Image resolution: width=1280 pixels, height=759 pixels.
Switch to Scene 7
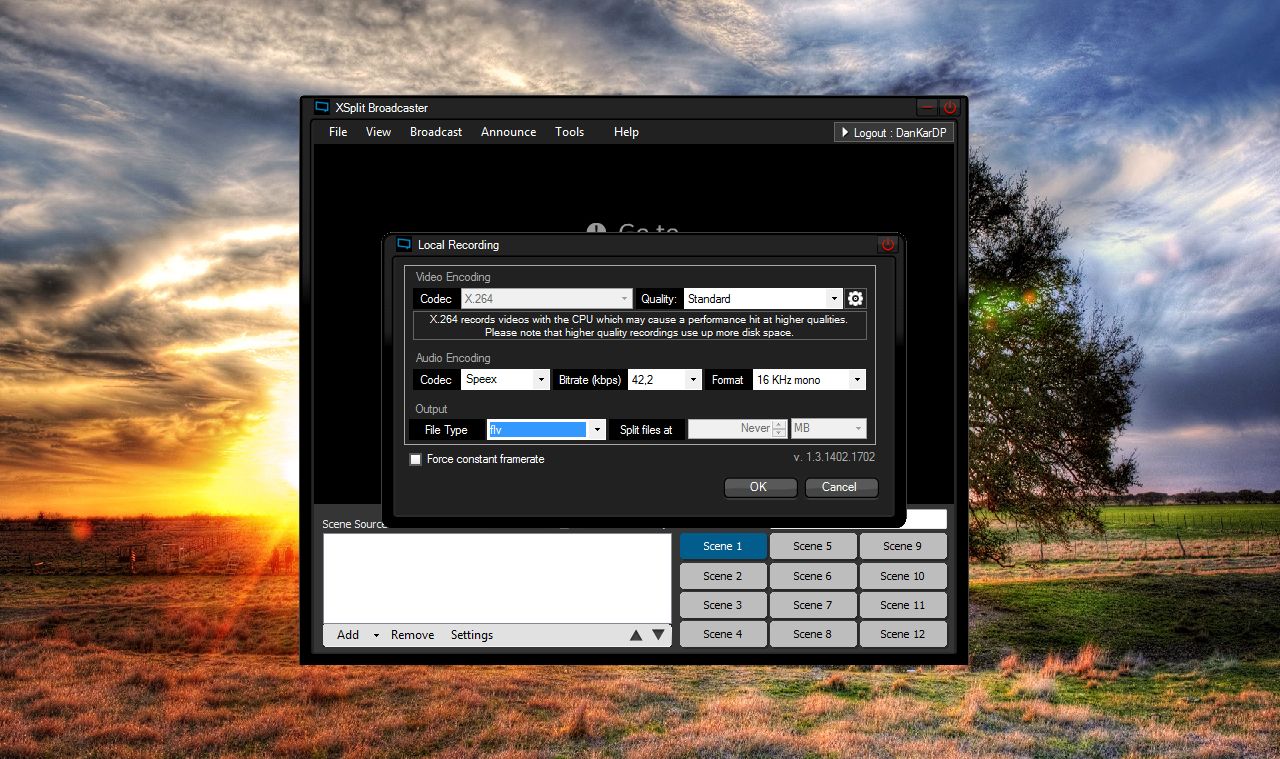point(813,605)
